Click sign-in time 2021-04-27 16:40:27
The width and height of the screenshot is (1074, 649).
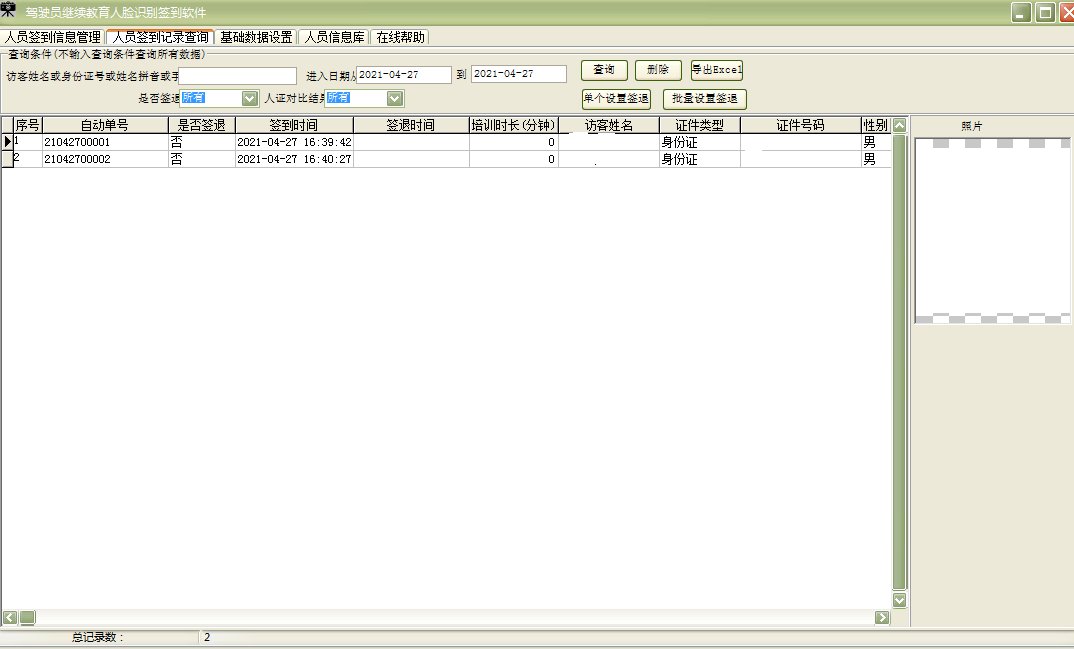(294, 159)
